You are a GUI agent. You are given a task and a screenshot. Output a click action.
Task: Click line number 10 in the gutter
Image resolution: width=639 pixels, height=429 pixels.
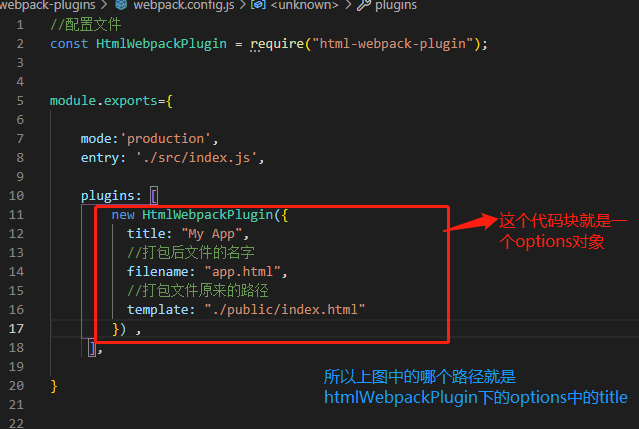16,196
